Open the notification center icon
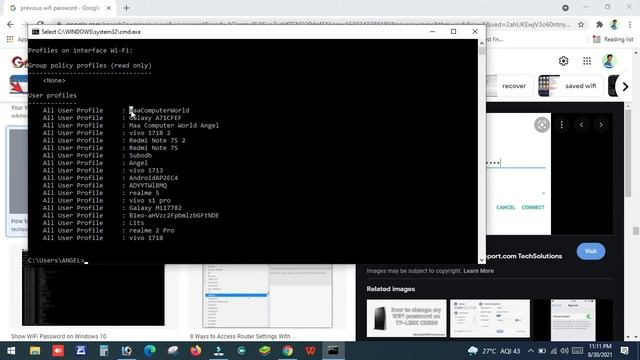The width and height of the screenshot is (640, 360). click(624, 351)
